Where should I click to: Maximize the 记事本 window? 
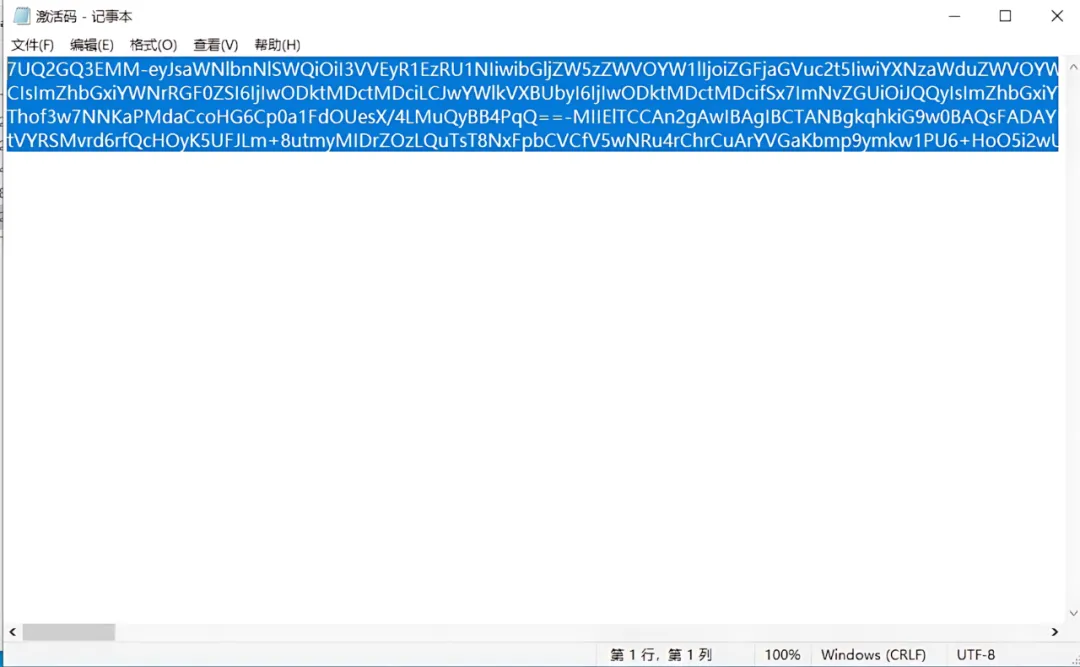pyautogui.click(x=1005, y=16)
